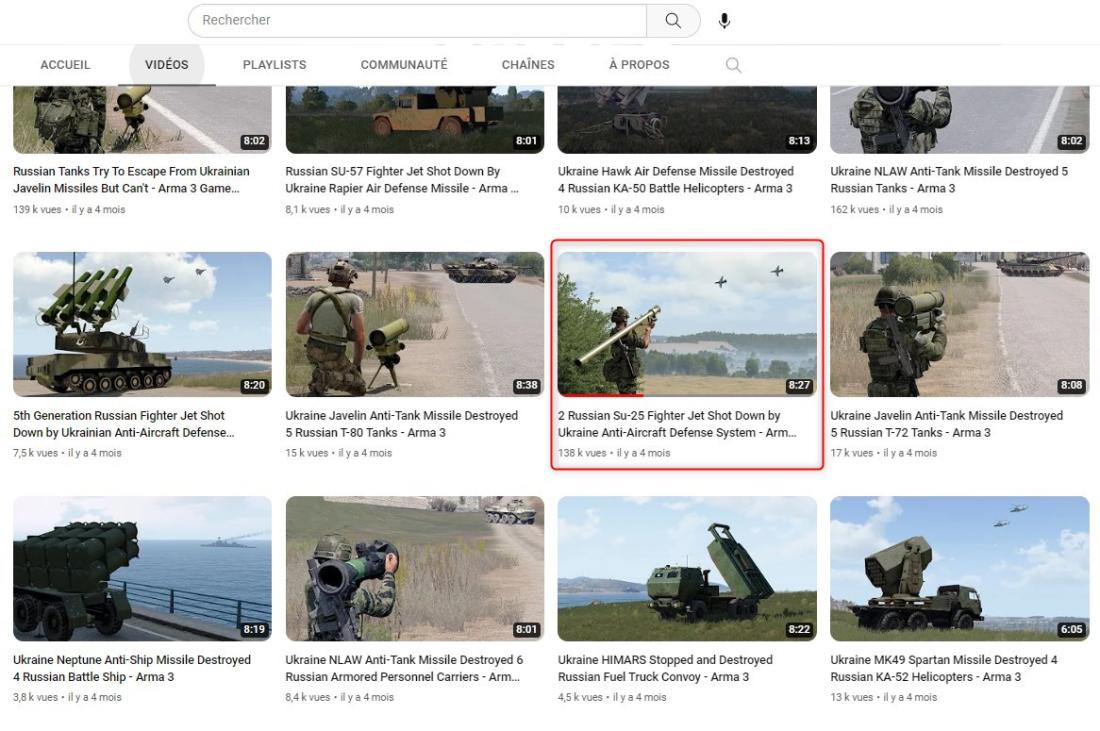Click title 'Ukraine Hawk Air Defense Missile Destroyed'
The height and width of the screenshot is (731, 1100).
676,180
